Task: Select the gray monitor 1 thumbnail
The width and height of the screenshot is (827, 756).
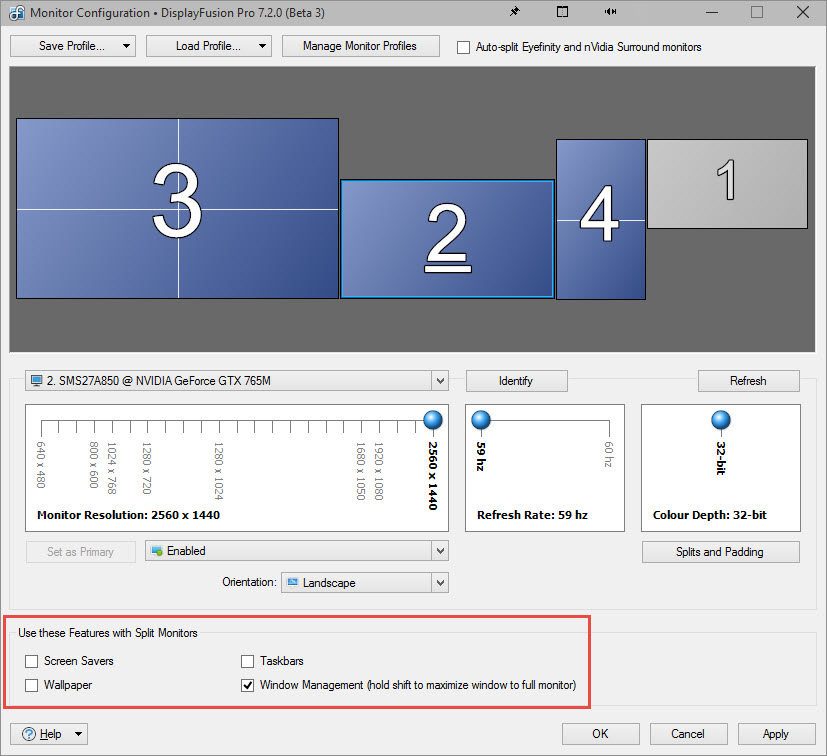Action: point(727,184)
